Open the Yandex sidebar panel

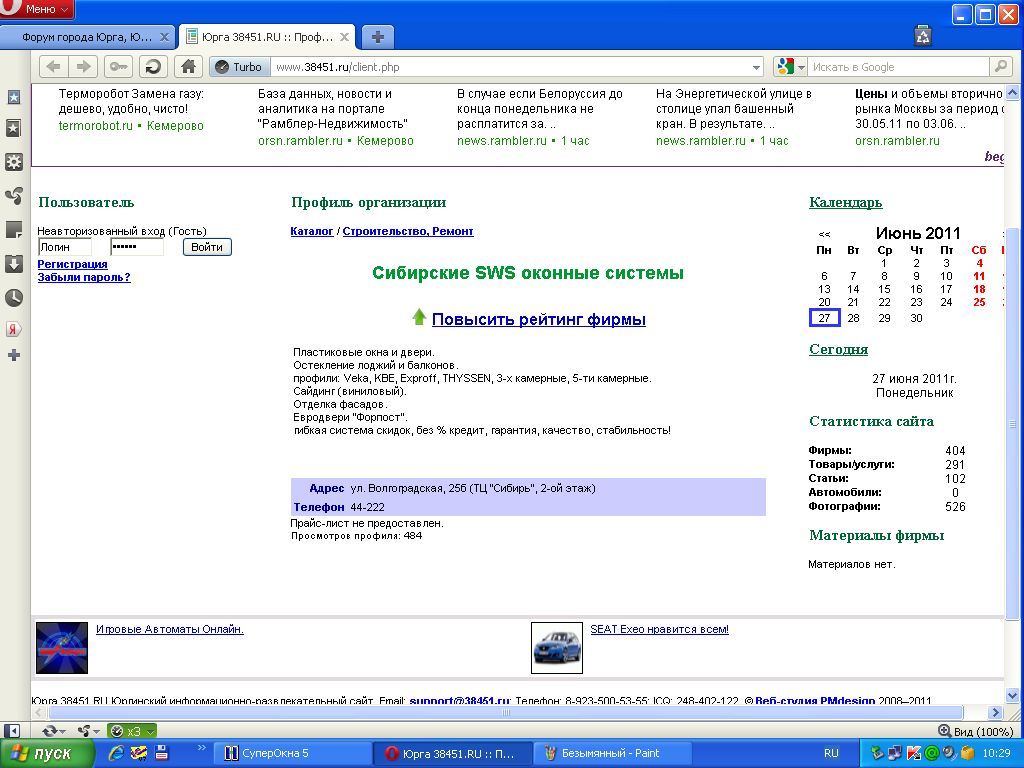pyautogui.click(x=14, y=329)
